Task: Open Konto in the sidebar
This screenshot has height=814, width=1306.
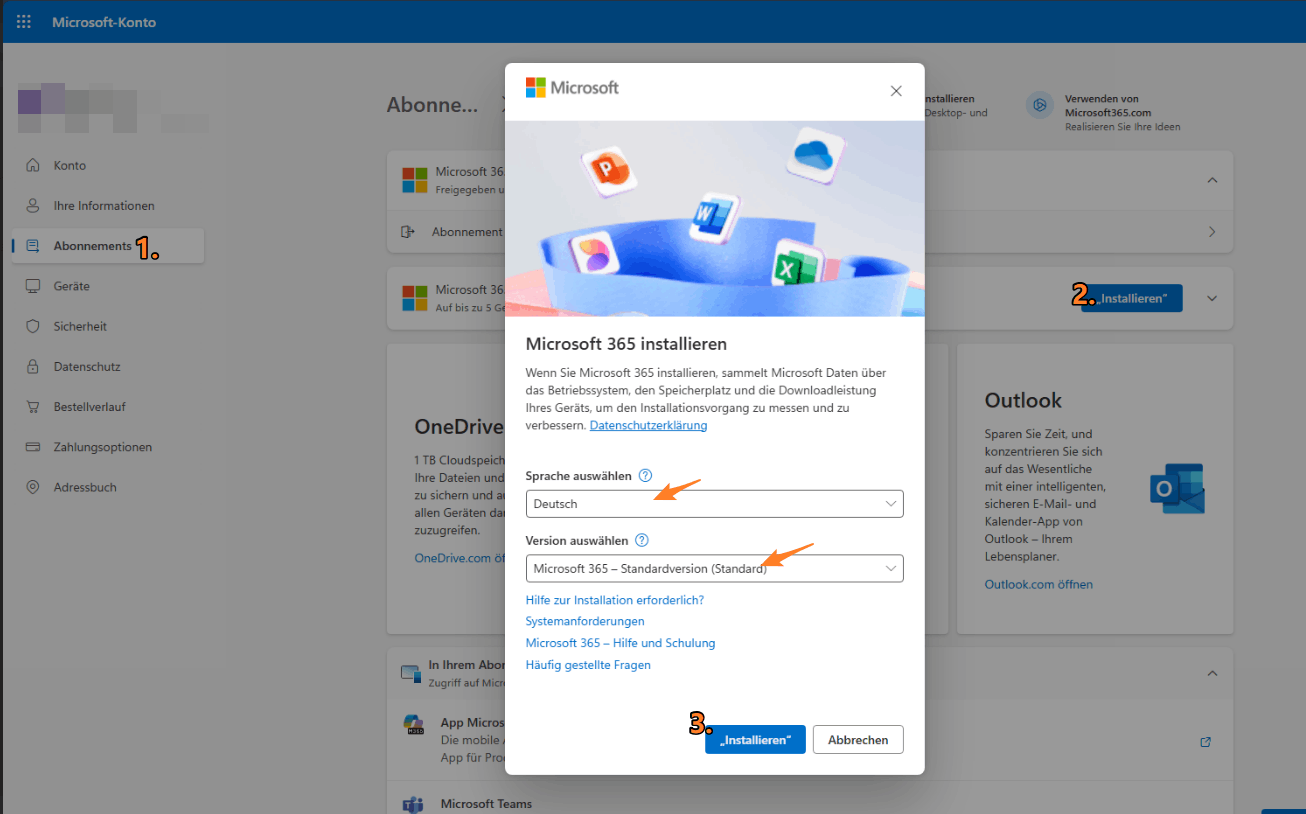Action: 70,166
